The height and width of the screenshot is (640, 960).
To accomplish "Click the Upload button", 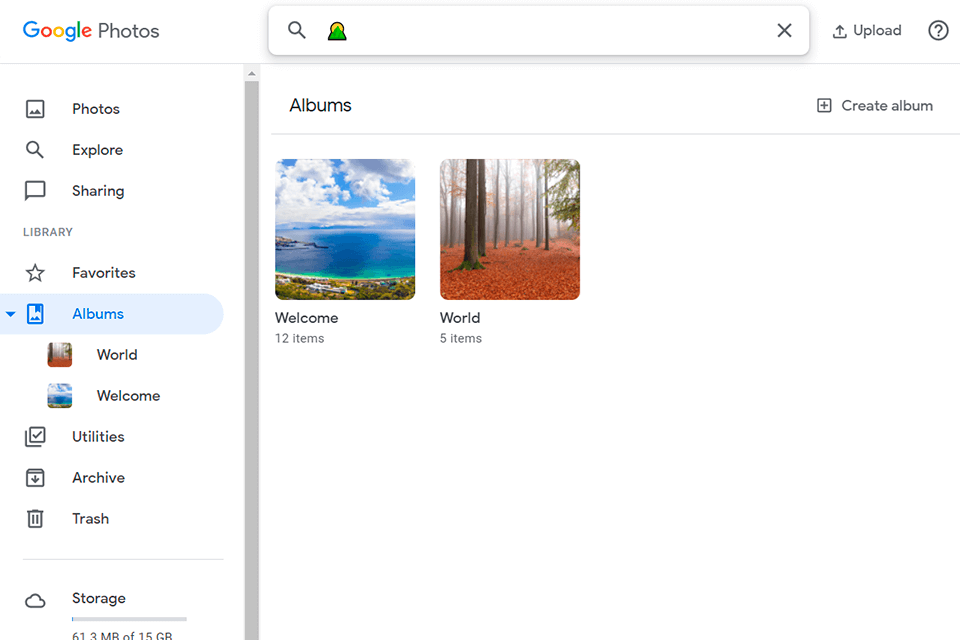I will (x=867, y=31).
